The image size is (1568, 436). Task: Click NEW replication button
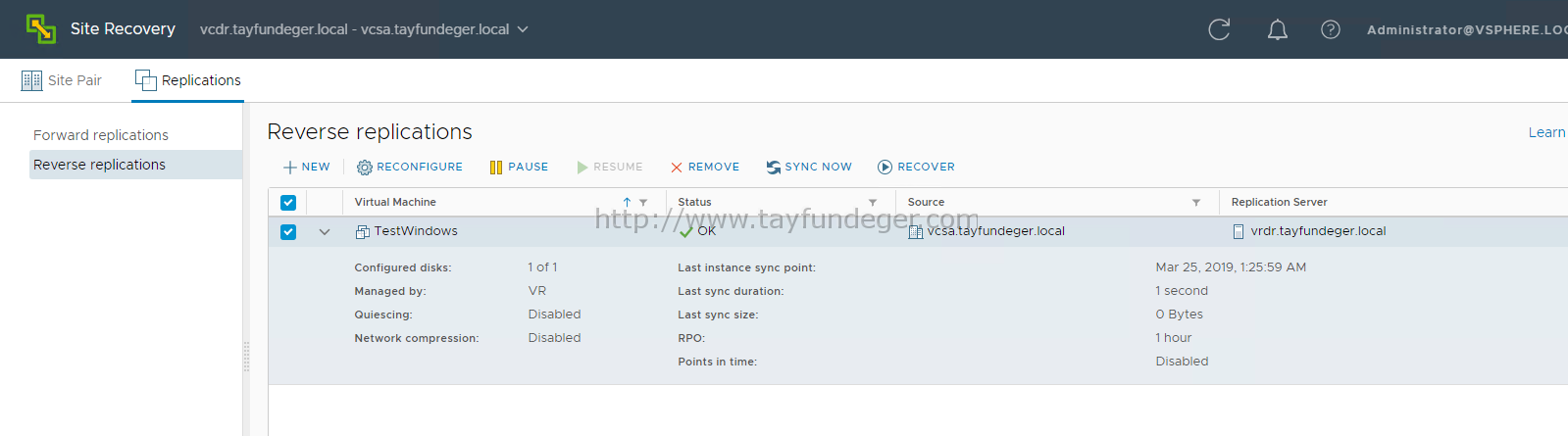point(307,167)
